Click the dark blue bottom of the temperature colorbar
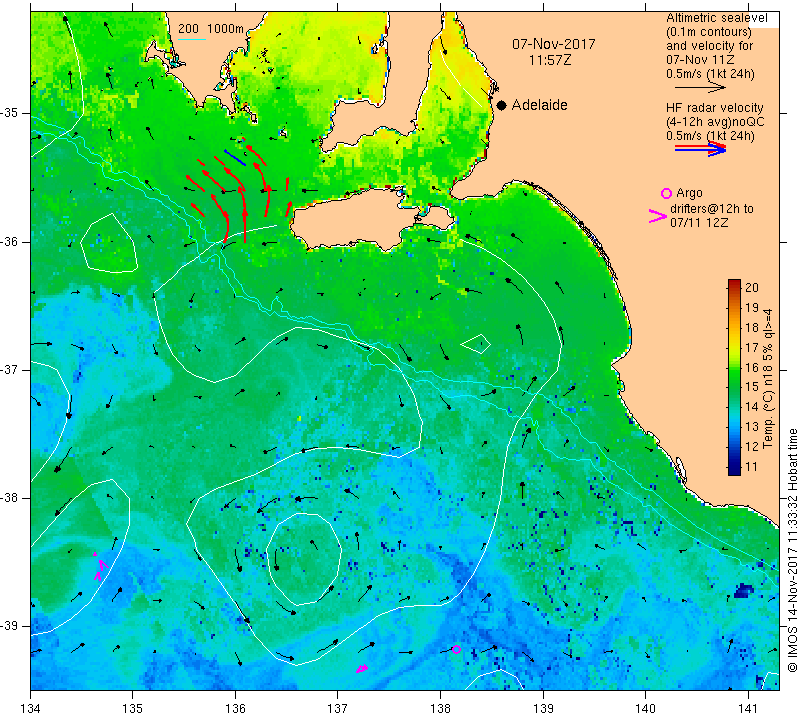The width and height of the screenshot is (800, 720). point(734,470)
